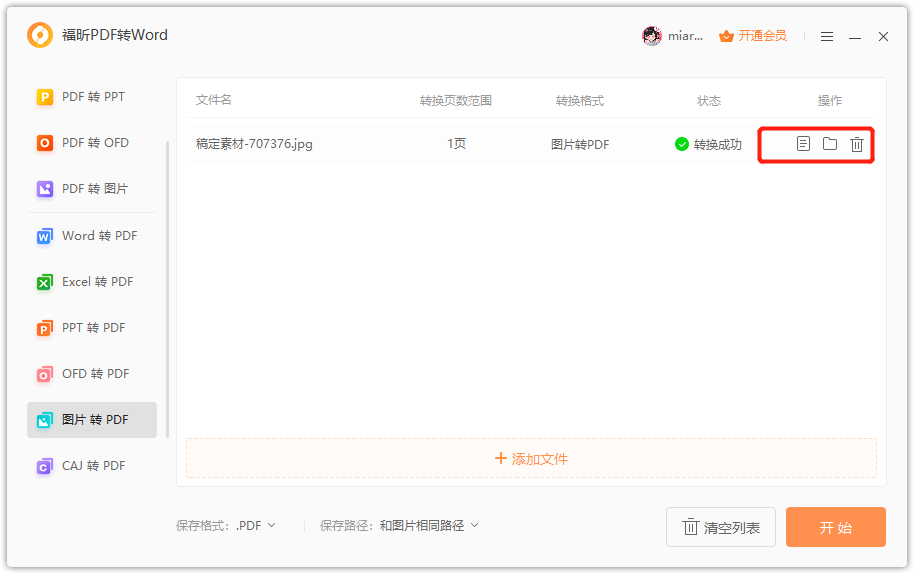
Task: Click the 图片转PDF format cell
Action: 580,145
